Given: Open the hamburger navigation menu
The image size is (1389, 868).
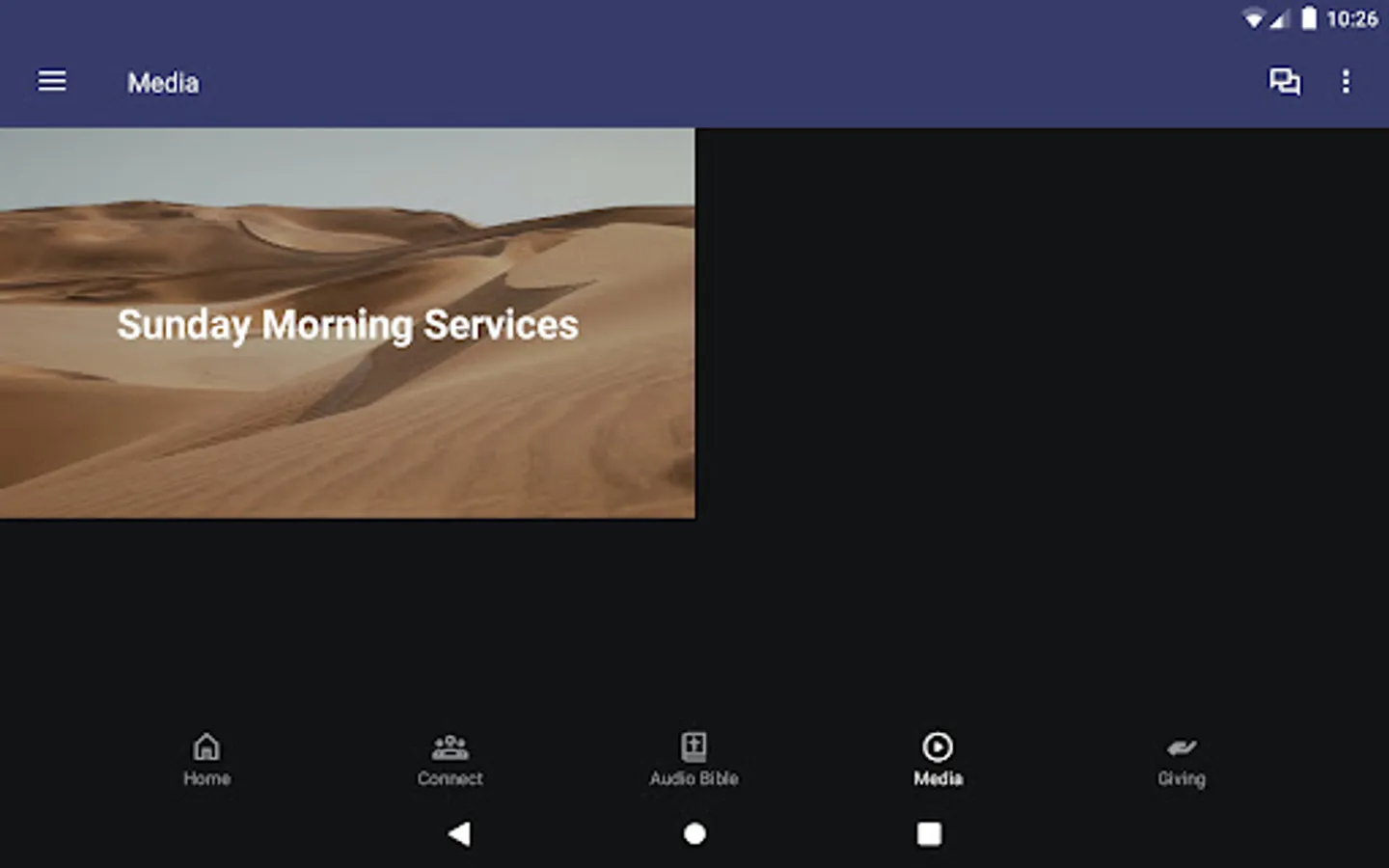Looking at the screenshot, I should pyautogui.click(x=52, y=81).
